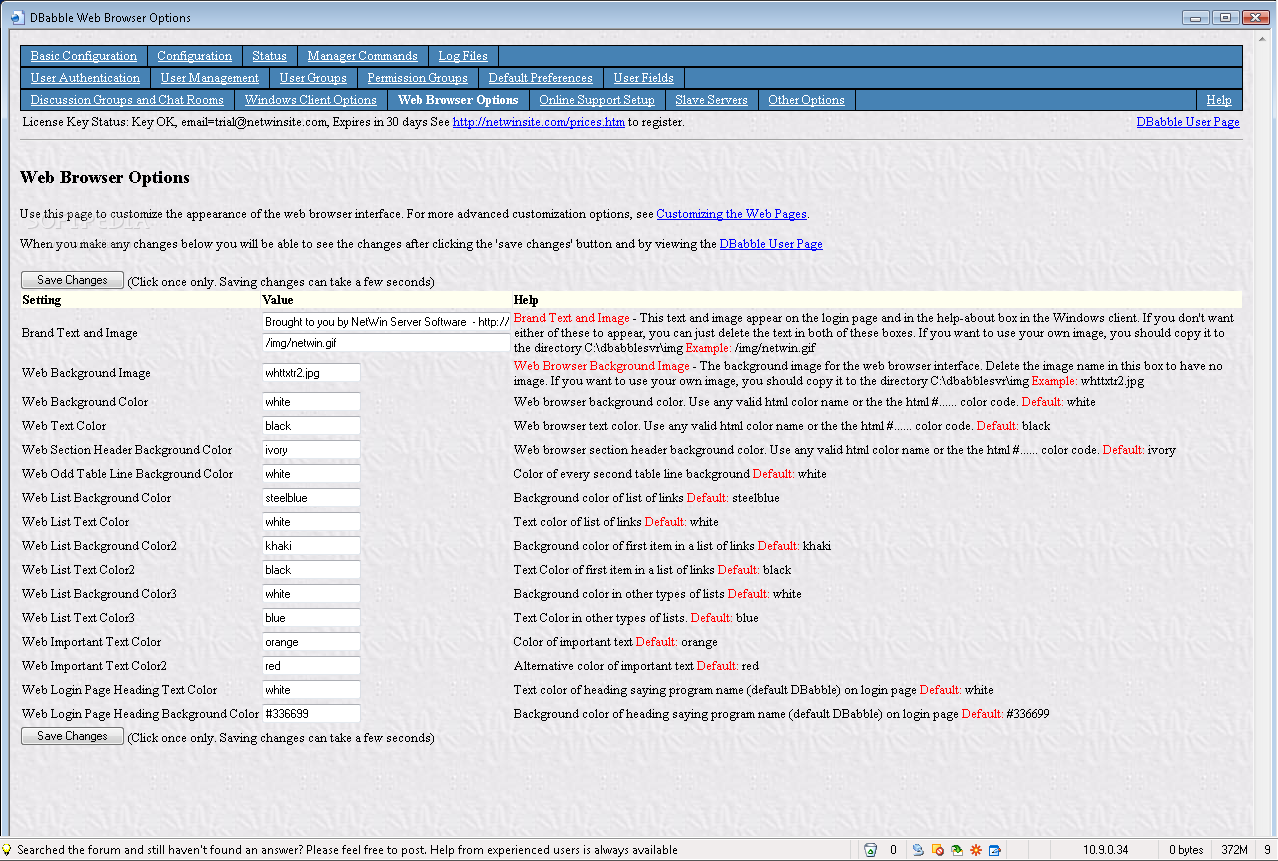Click the blocked content icon in status bar
The image size is (1278, 861).
[x=937, y=850]
